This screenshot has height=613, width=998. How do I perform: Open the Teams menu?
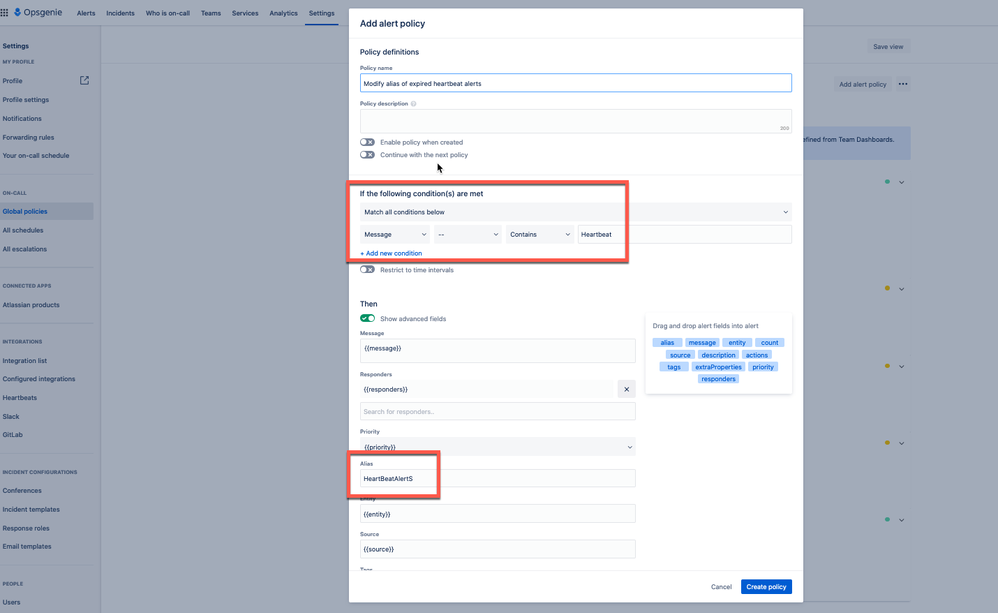[211, 13]
